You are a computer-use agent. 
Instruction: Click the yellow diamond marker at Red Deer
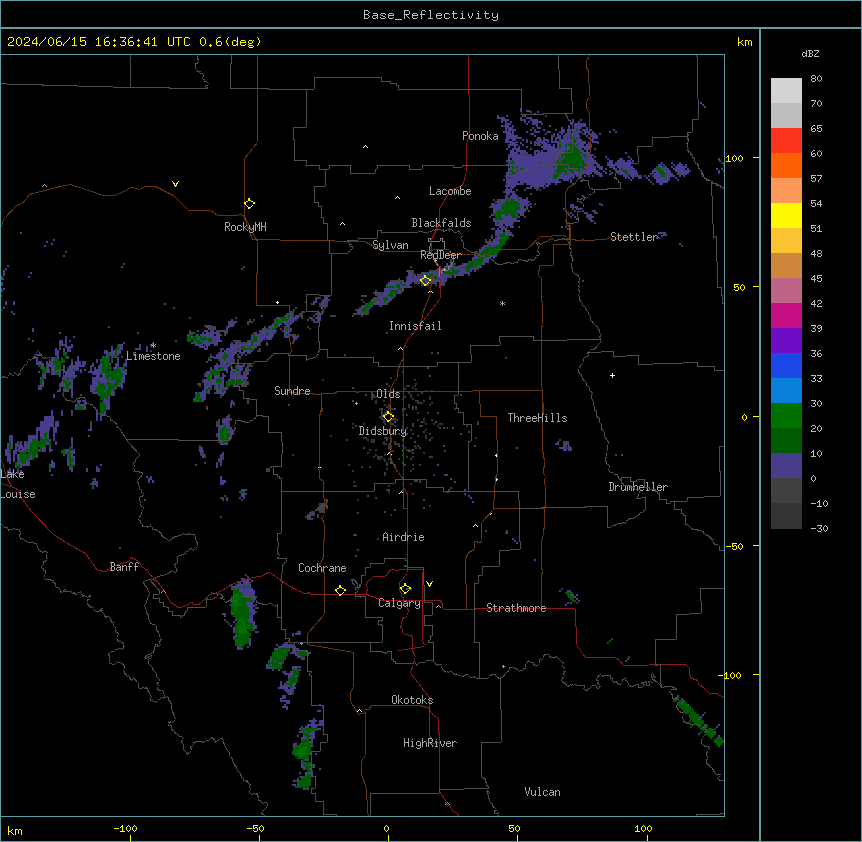coord(426,281)
